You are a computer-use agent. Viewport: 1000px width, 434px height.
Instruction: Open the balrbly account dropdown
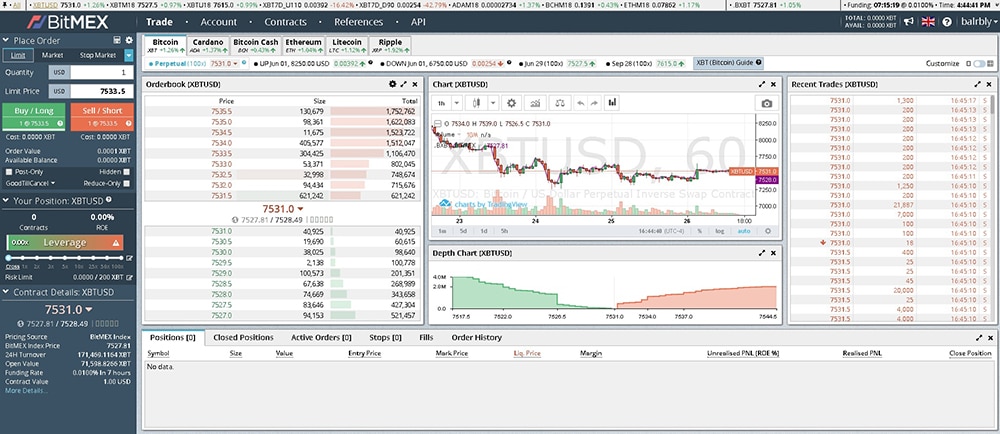975,21
